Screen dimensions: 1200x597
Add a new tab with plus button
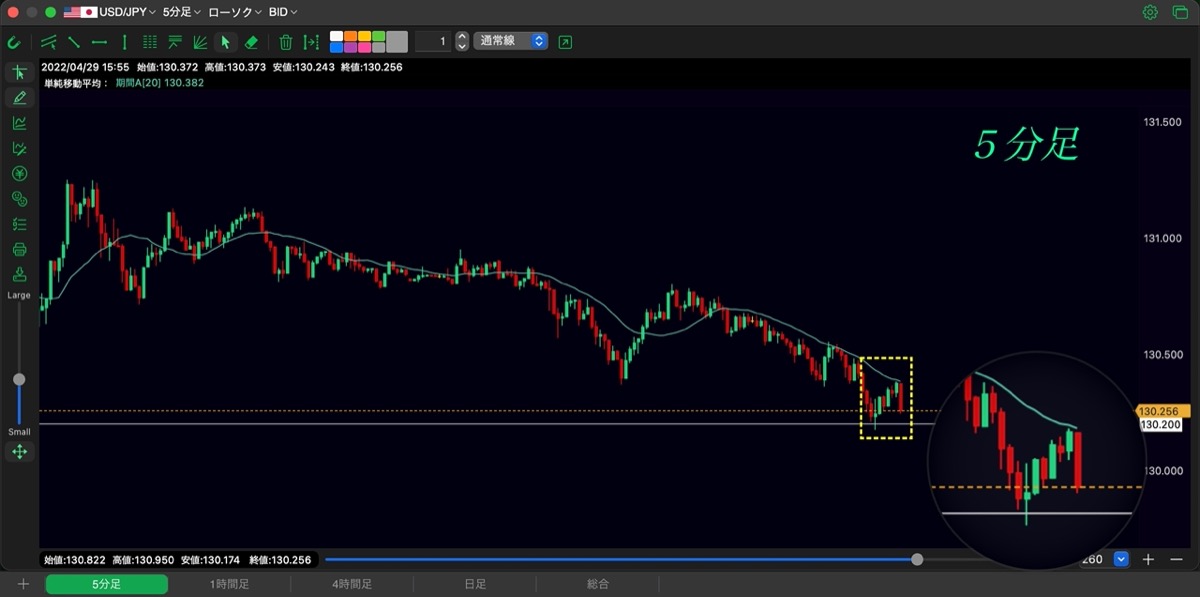(23, 584)
